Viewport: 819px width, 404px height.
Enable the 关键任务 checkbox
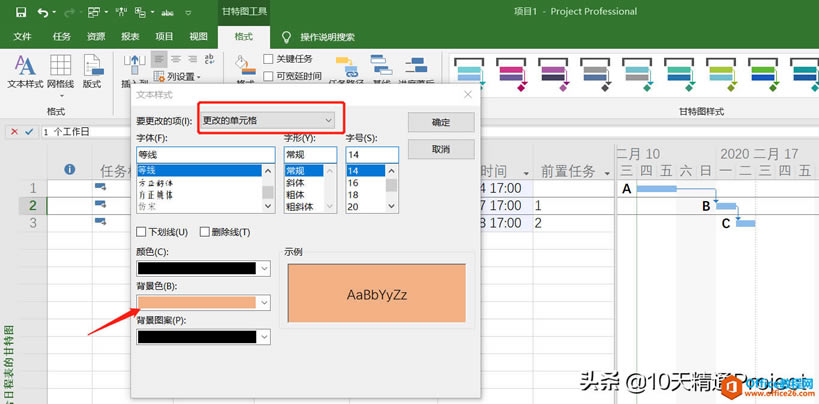[268, 59]
